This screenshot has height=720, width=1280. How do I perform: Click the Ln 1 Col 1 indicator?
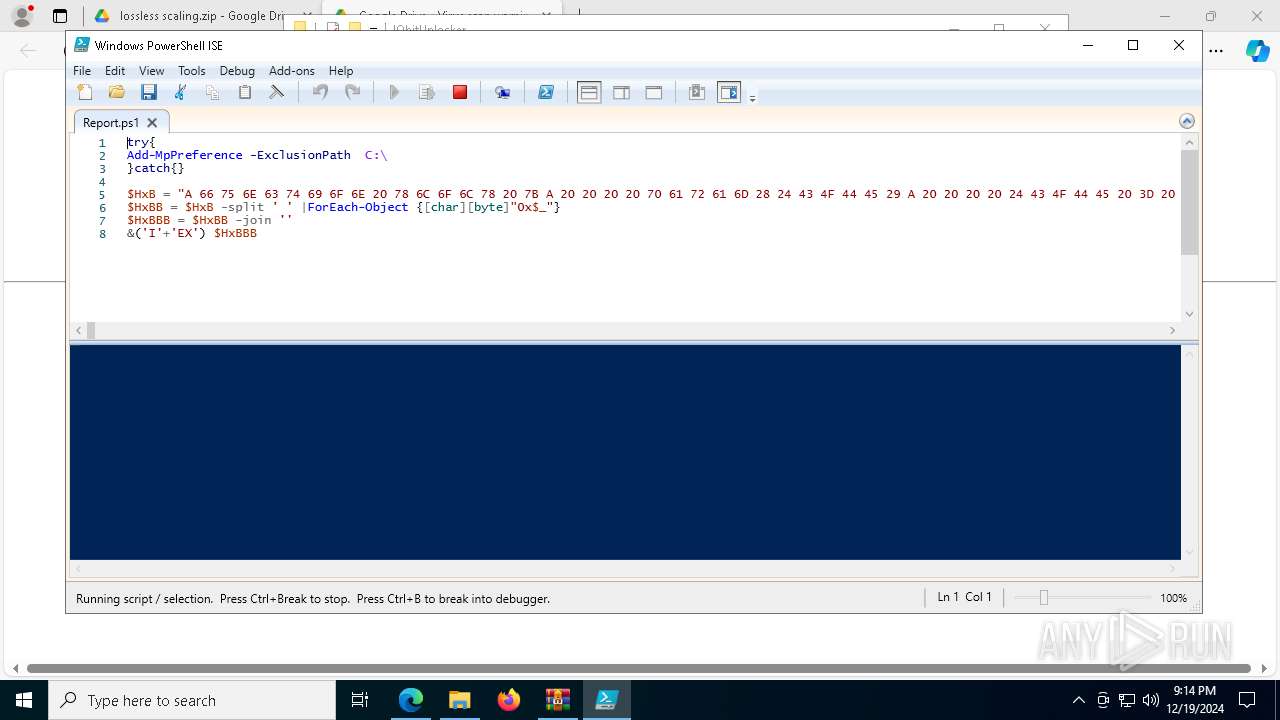964,597
